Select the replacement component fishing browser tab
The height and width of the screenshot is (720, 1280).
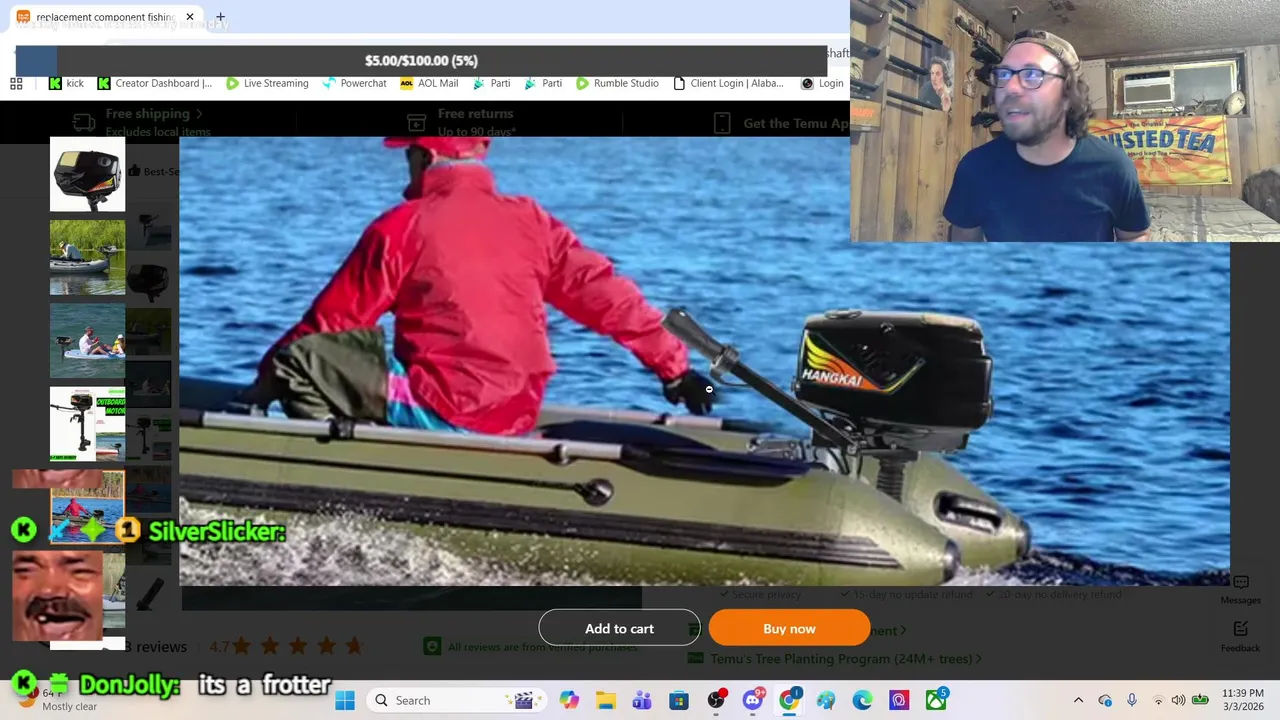[104, 17]
